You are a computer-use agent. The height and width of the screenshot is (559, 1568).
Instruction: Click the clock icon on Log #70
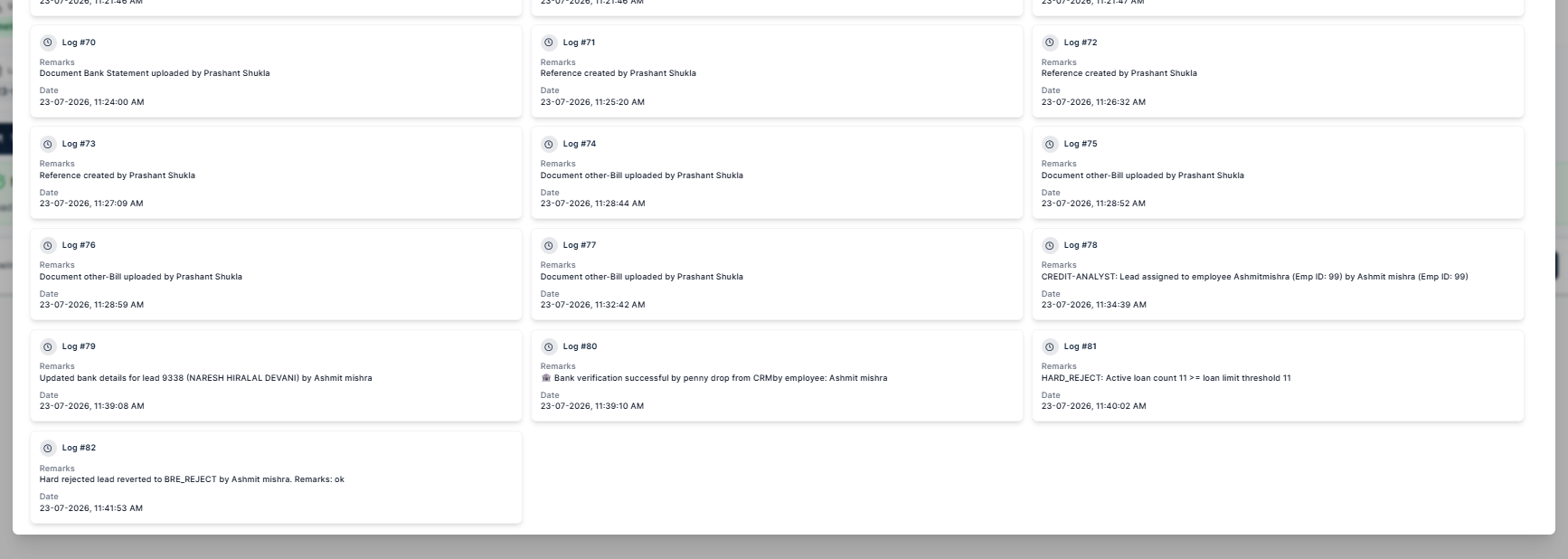click(x=48, y=43)
